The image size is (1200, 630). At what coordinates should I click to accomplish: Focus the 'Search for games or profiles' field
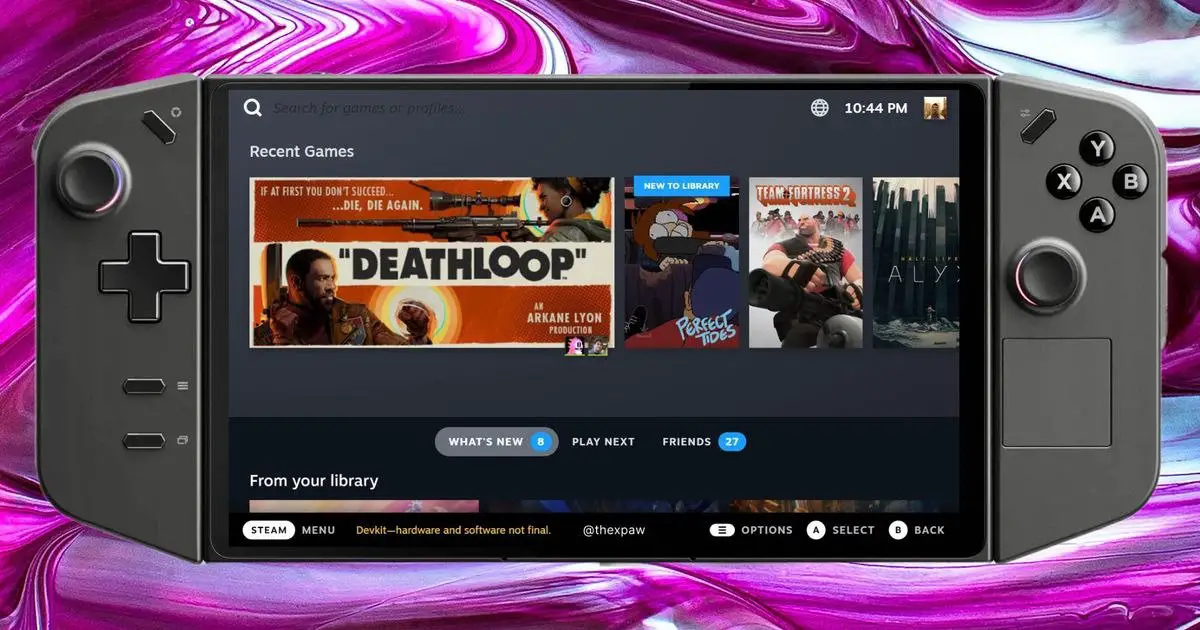[368, 108]
